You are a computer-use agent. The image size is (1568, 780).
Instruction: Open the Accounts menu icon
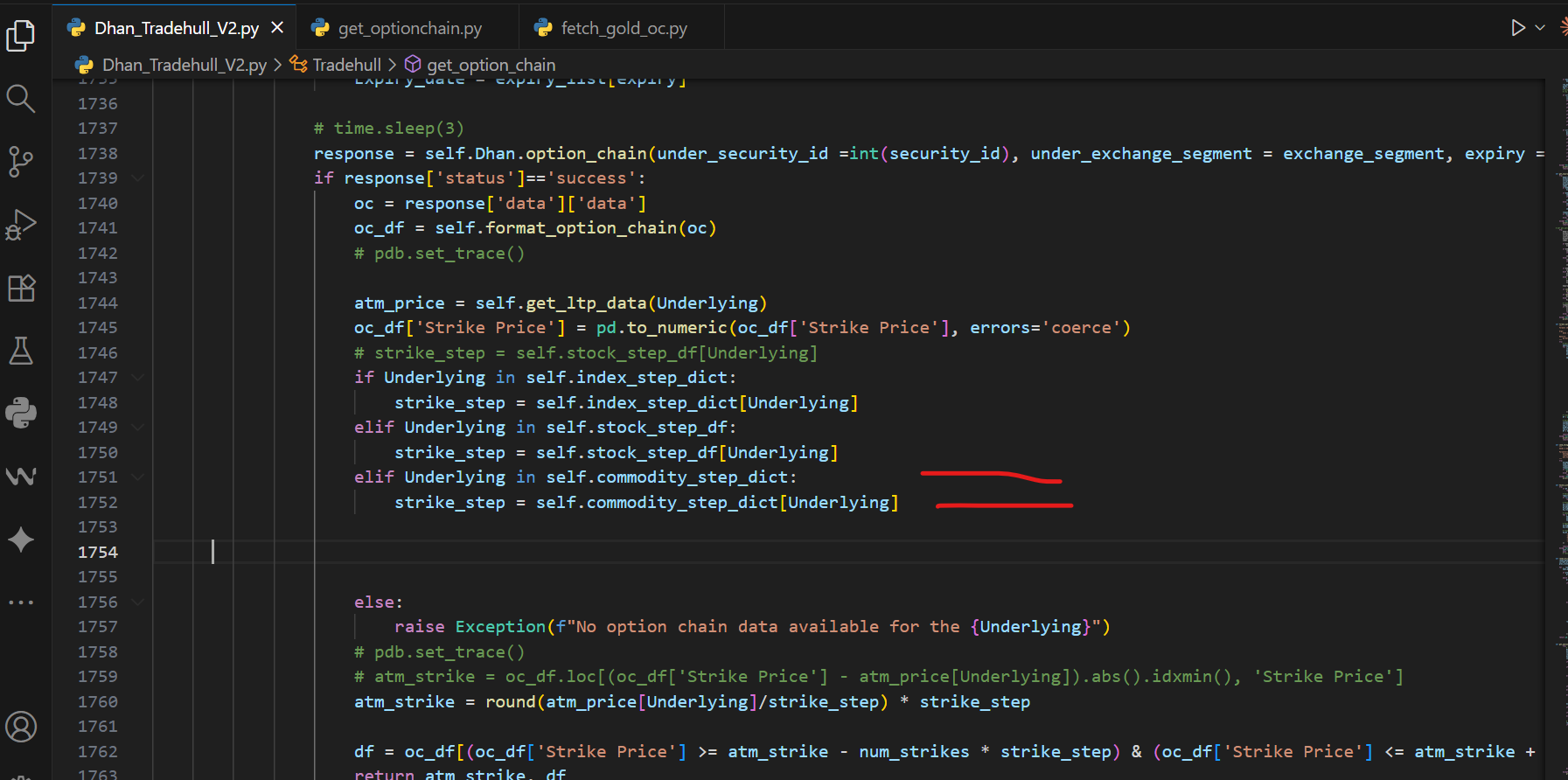[x=20, y=727]
